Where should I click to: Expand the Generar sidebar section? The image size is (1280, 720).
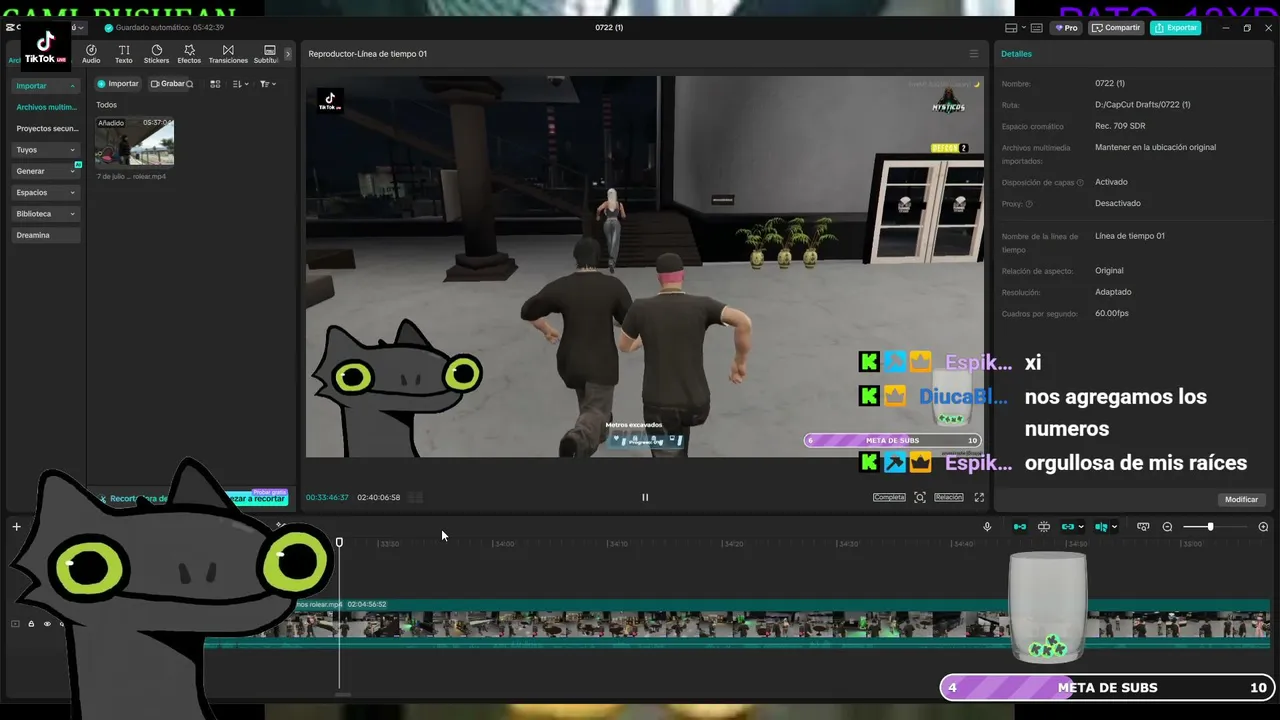46,171
